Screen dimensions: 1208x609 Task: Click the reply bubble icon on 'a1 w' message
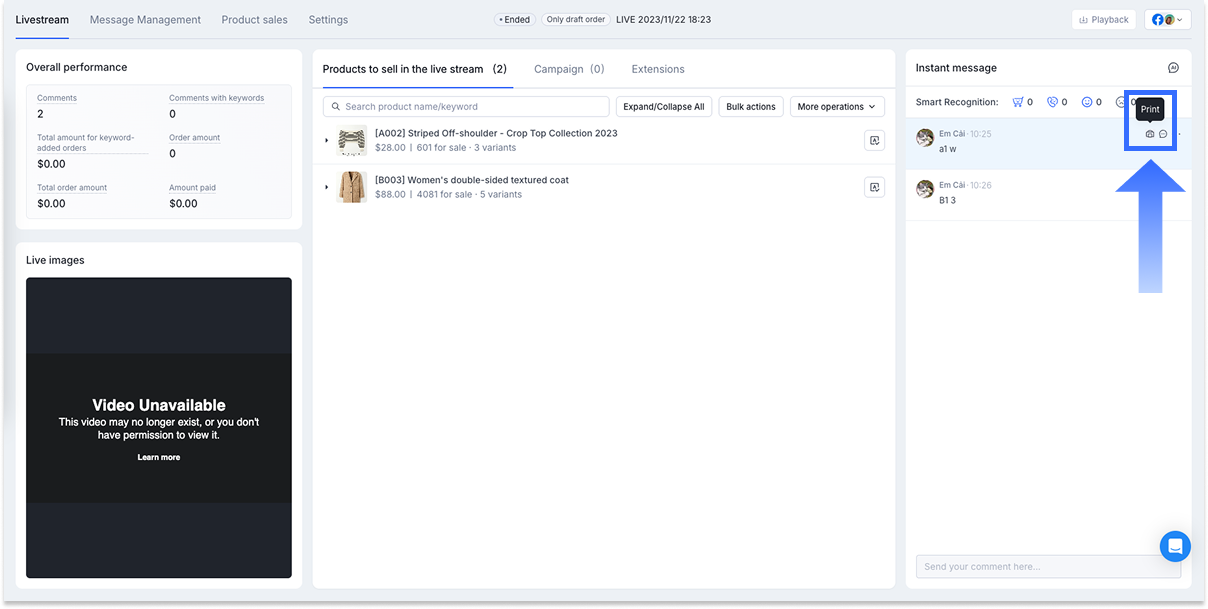tap(1163, 134)
